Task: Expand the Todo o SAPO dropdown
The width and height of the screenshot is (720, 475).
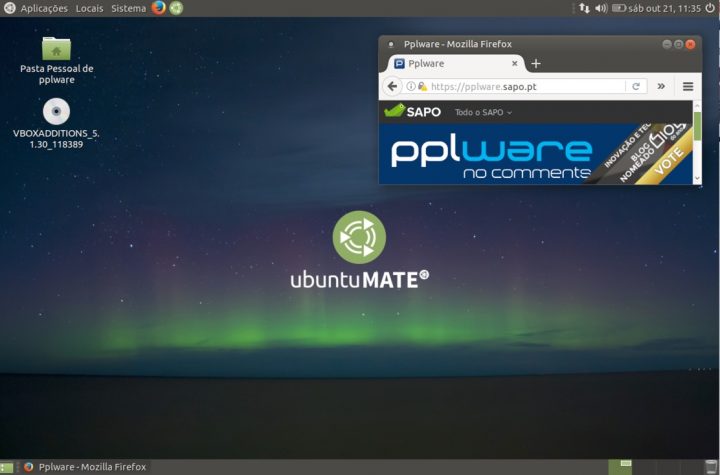Action: pyautogui.click(x=483, y=112)
